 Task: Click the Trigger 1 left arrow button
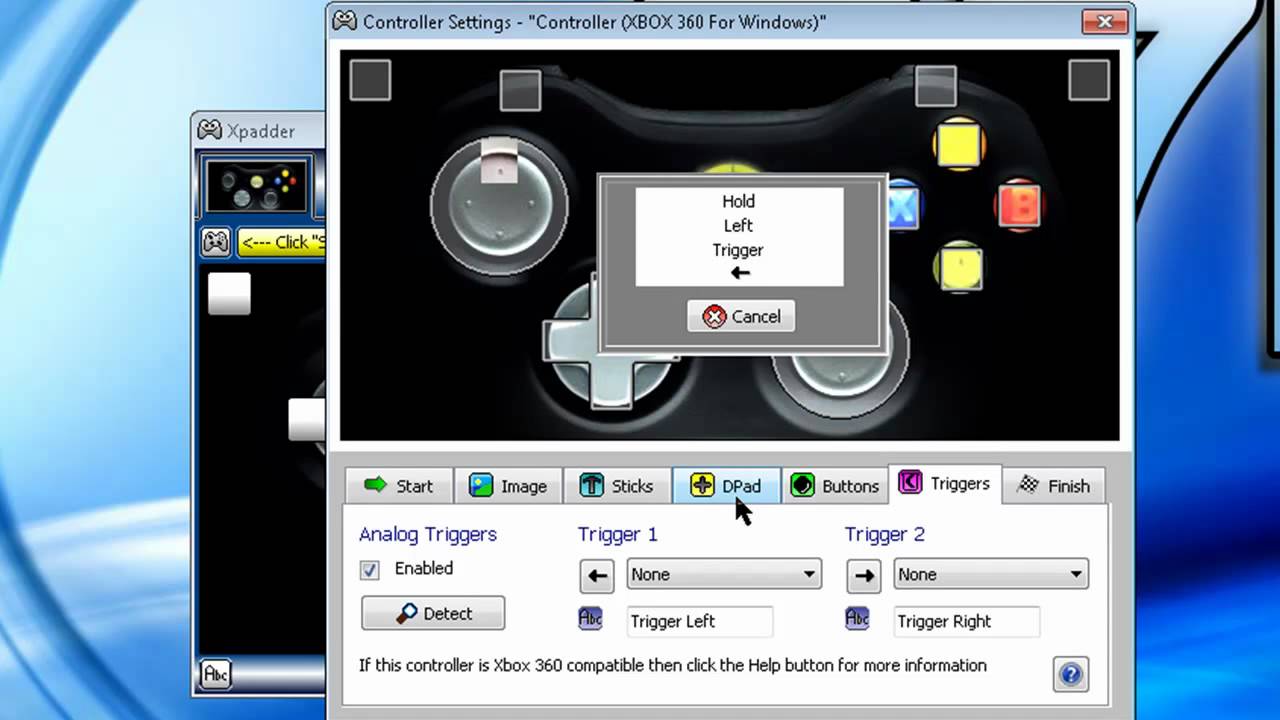[597, 575]
